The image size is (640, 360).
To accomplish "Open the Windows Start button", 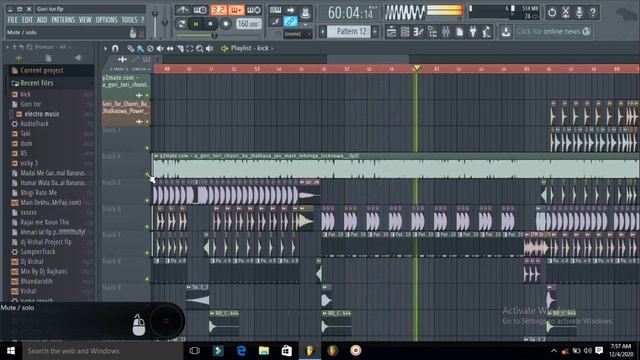I will tap(11, 351).
